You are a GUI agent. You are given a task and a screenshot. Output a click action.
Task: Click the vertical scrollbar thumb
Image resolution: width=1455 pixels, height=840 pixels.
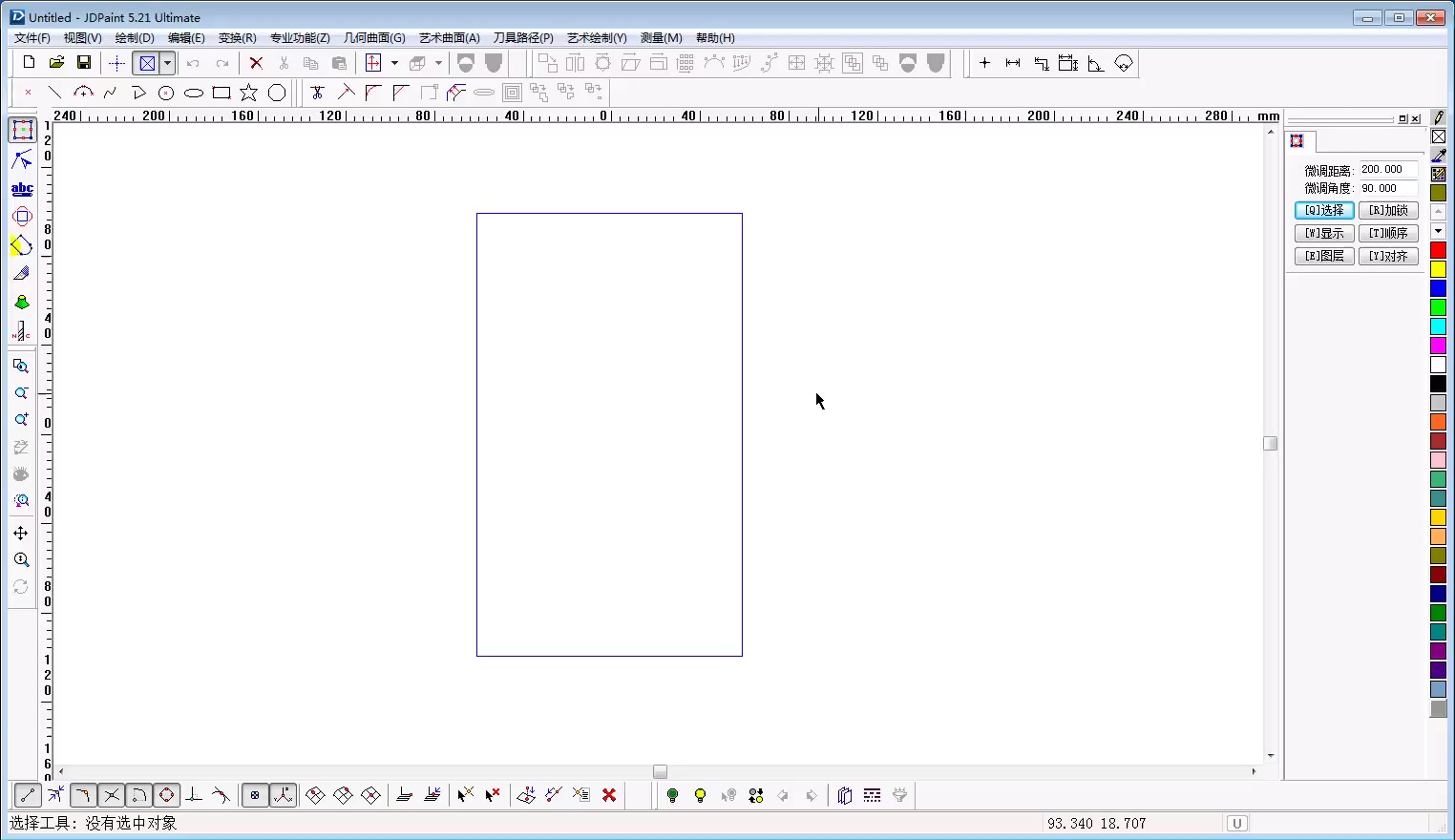1270,443
